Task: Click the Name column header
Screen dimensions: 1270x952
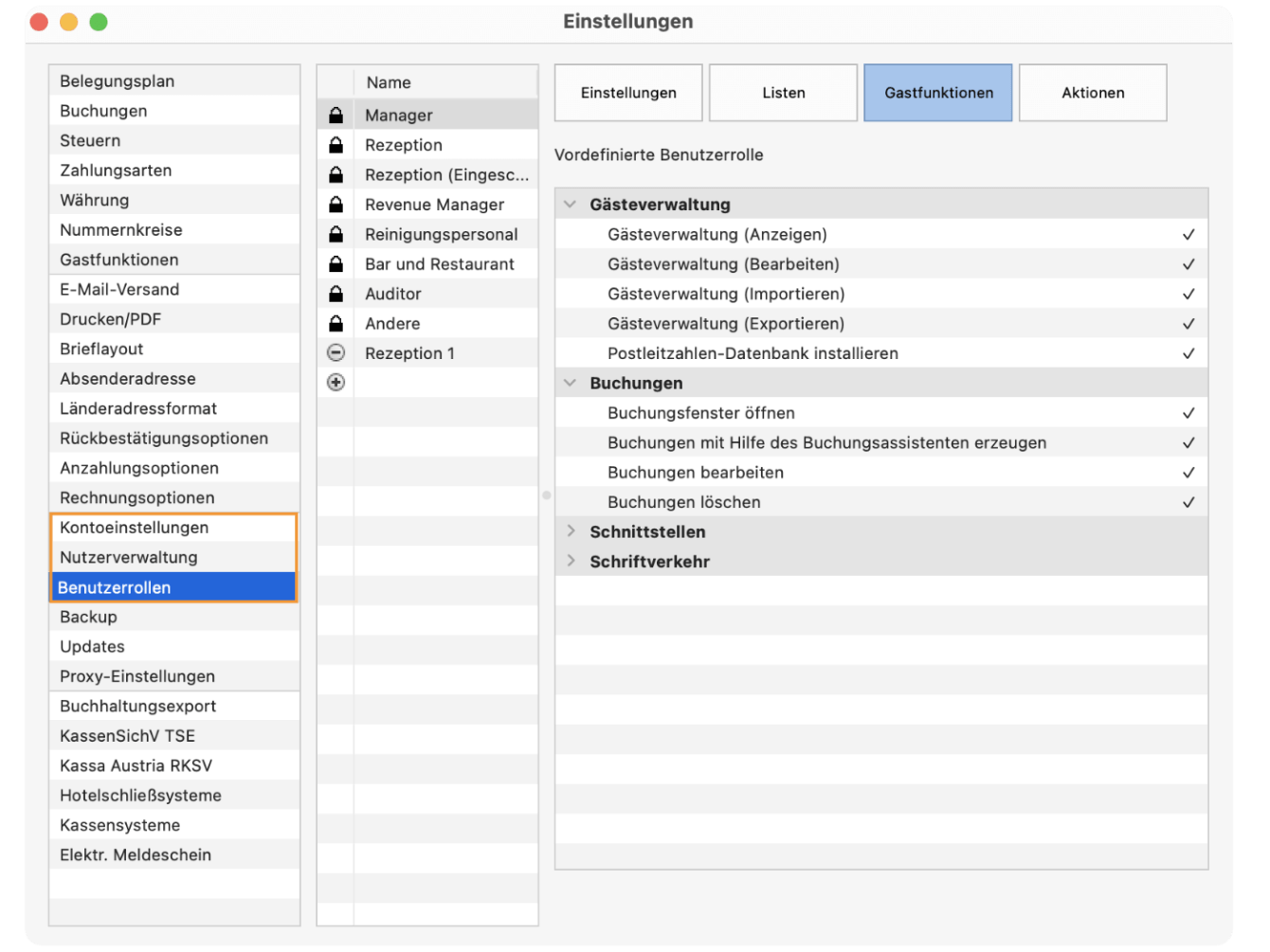Action: (445, 82)
